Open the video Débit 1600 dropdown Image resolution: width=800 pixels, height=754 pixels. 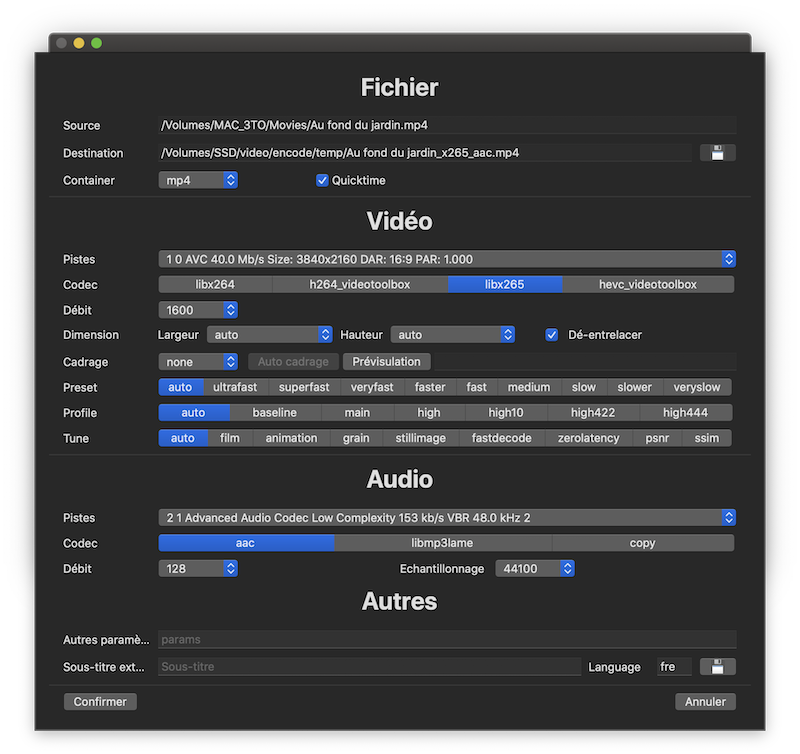(198, 310)
